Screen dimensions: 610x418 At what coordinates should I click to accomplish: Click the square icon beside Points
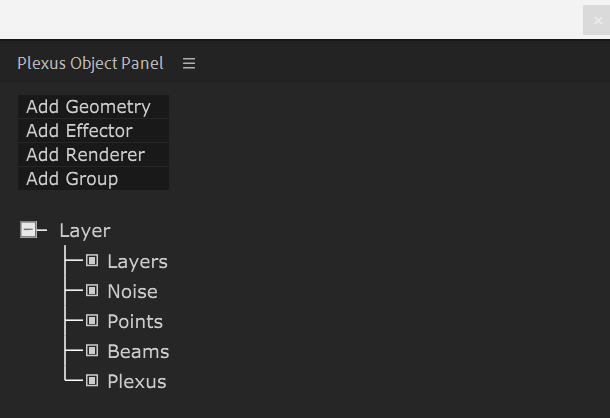92,321
